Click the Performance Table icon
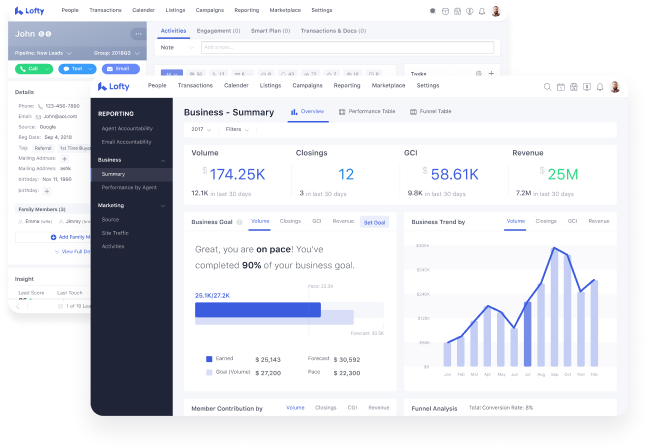This screenshot has width=654, height=448. pyautogui.click(x=342, y=112)
